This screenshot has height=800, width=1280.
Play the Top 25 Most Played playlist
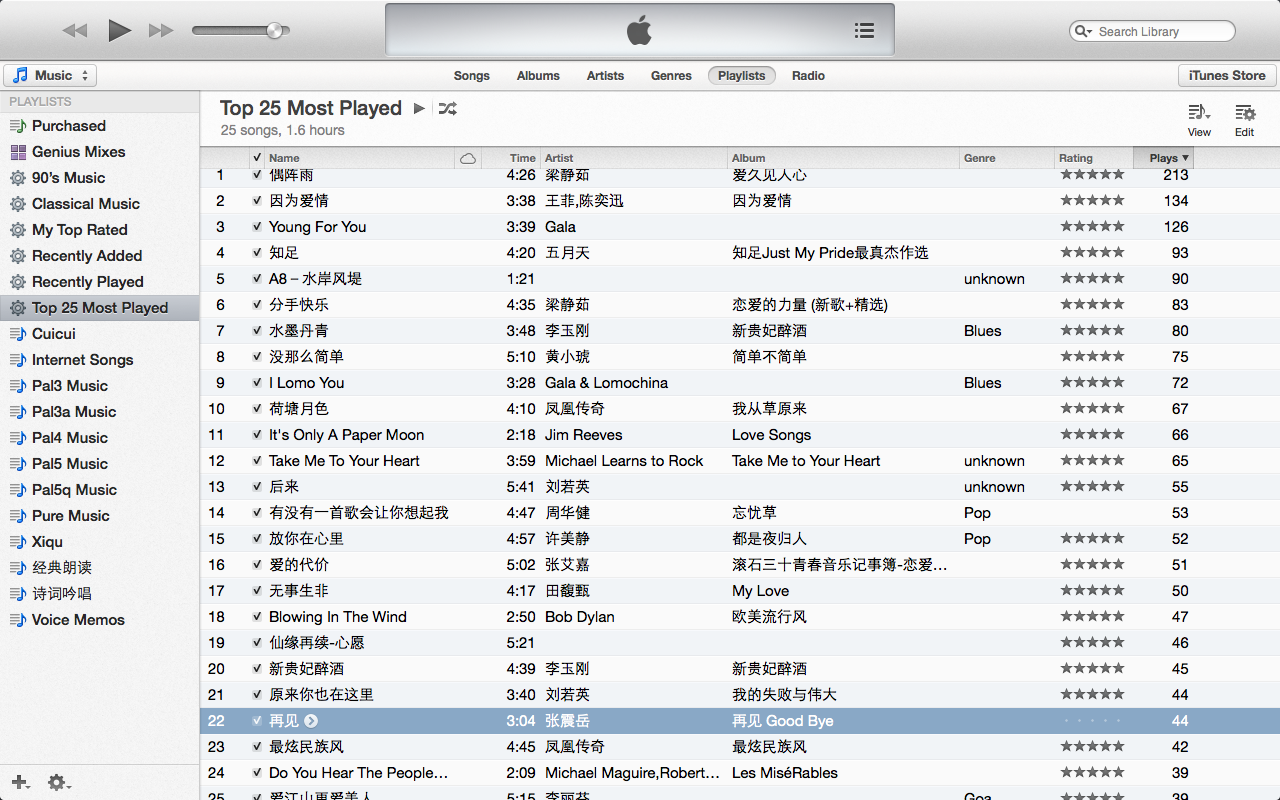coord(419,108)
